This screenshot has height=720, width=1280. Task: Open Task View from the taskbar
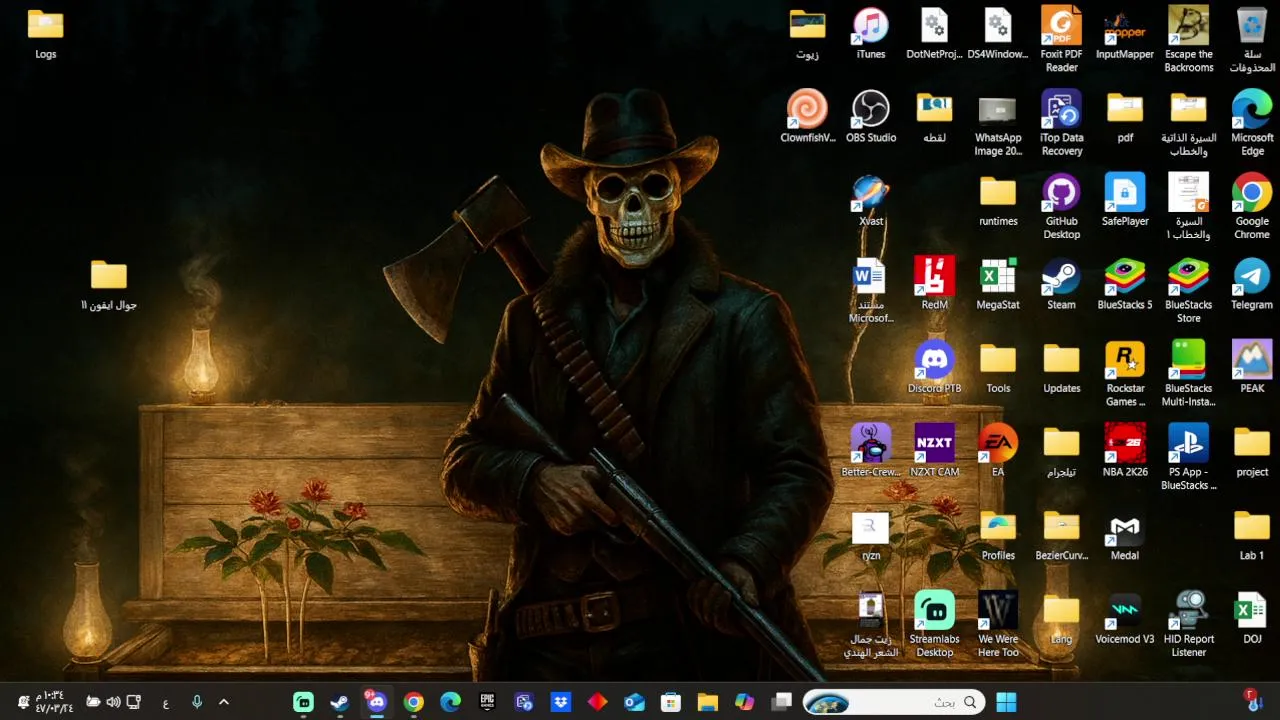tap(782, 702)
